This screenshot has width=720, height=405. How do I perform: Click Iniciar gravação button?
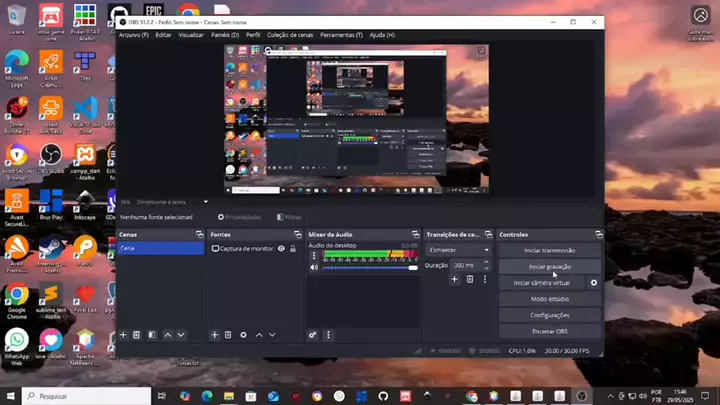tap(550, 267)
